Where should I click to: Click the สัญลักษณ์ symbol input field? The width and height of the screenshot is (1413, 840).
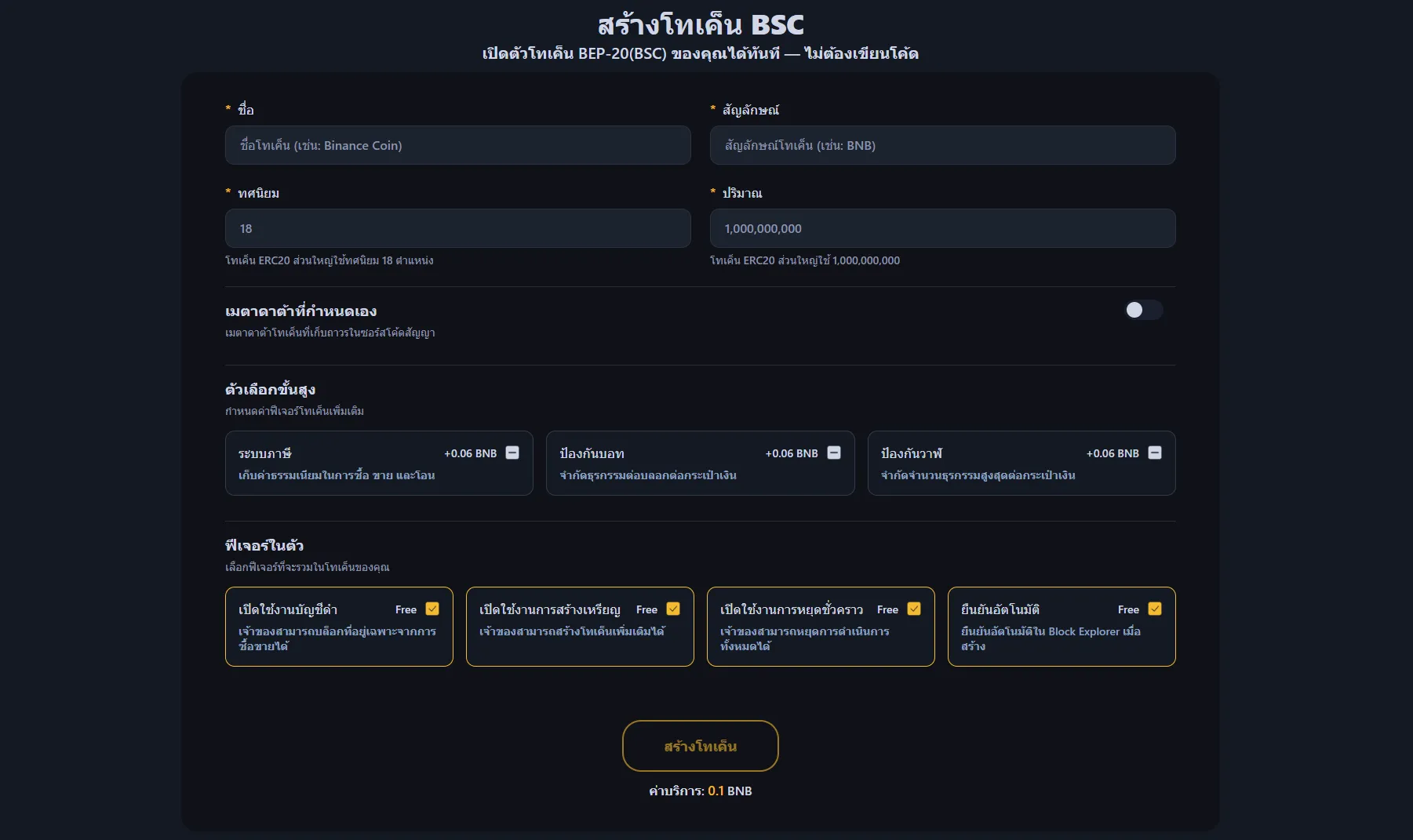[x=943, y=145]
